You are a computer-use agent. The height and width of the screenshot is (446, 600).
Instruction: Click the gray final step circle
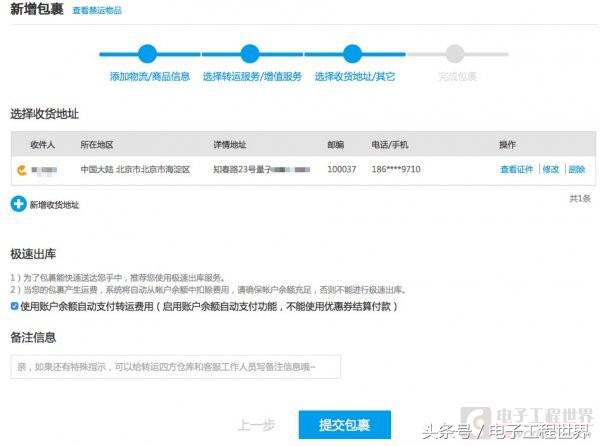pyautogui.click(x=456, y=54)
